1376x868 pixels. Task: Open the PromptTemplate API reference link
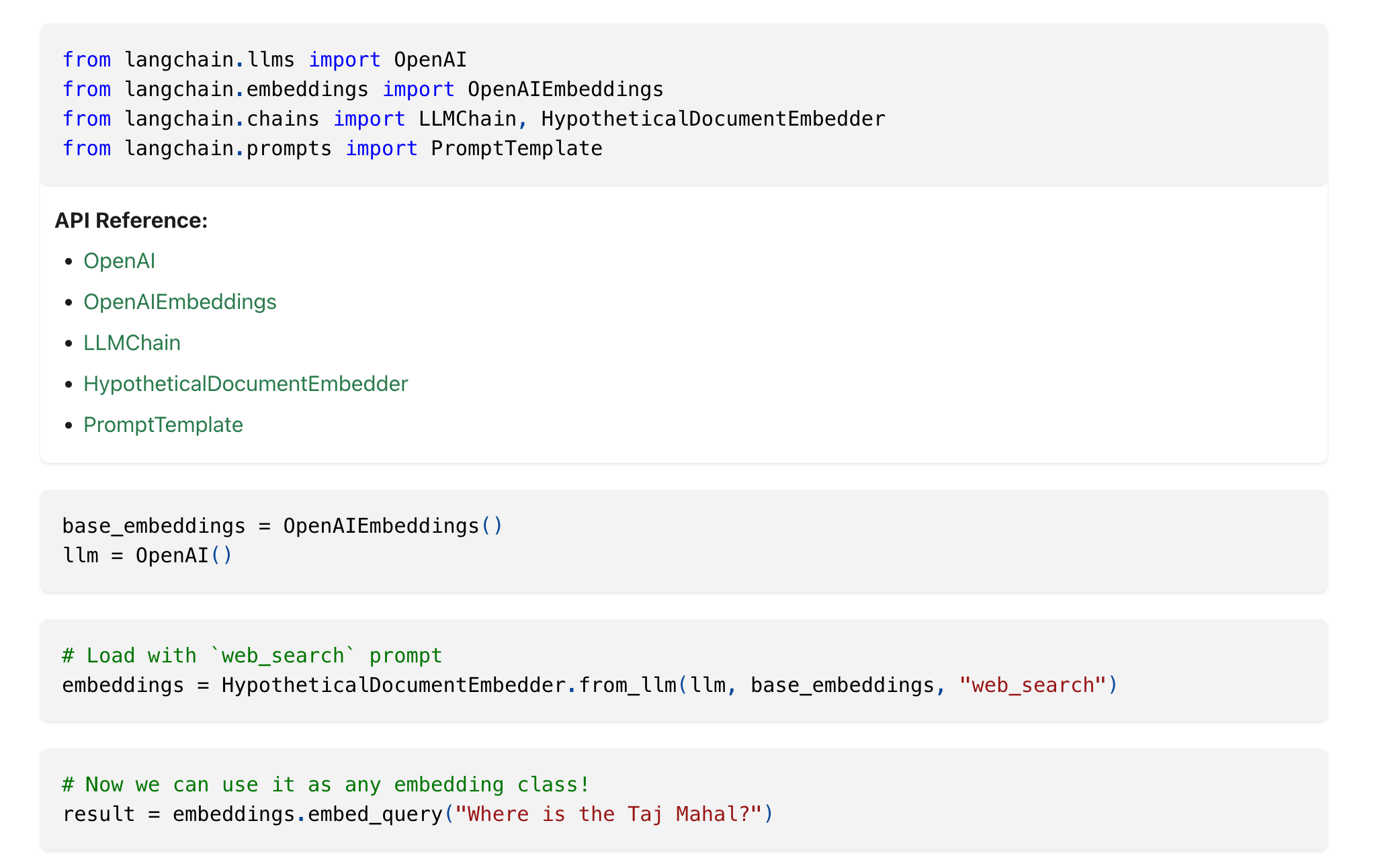[x=163, y=425]
